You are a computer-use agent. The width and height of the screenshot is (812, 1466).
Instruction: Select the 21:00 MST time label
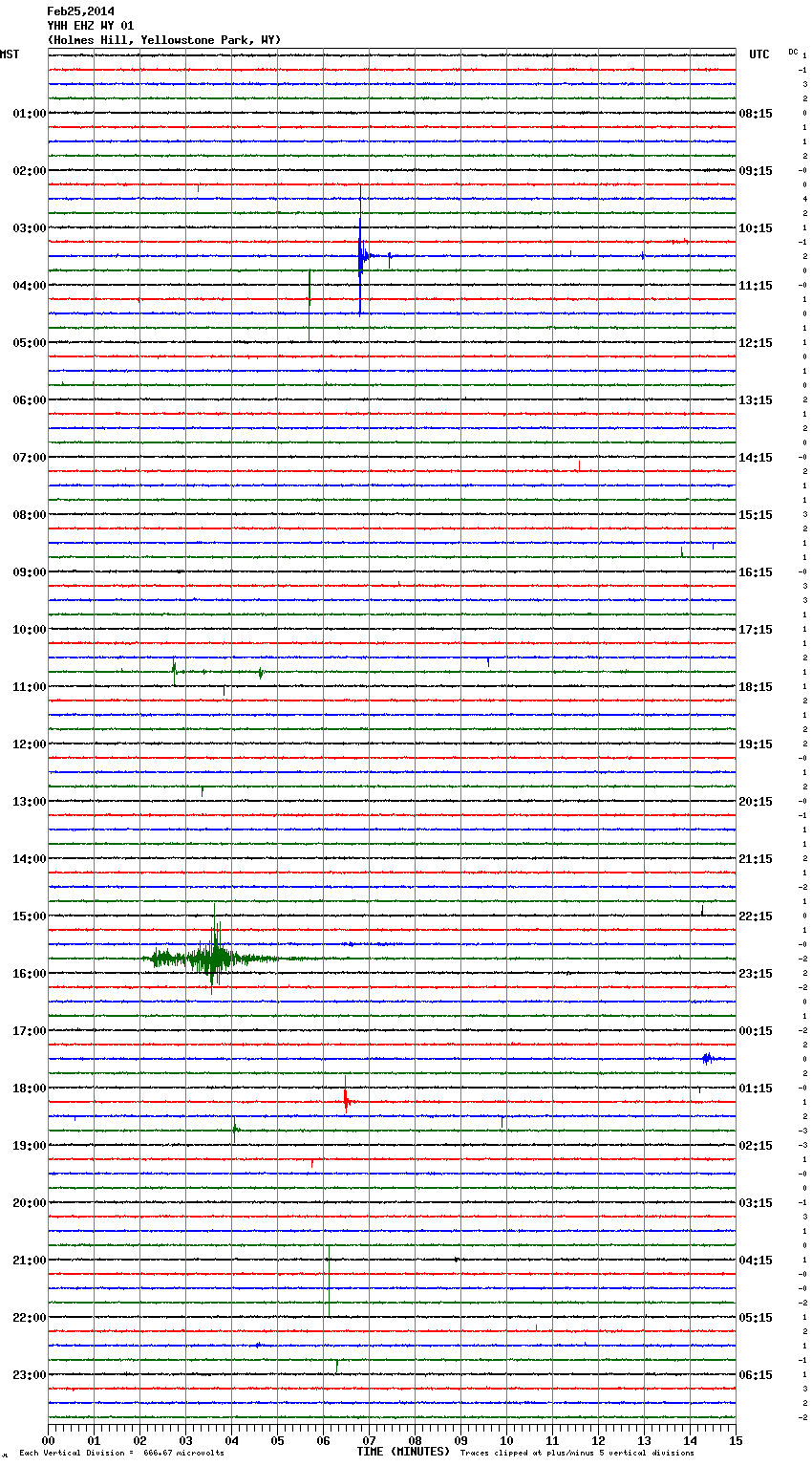[30, 1261]
